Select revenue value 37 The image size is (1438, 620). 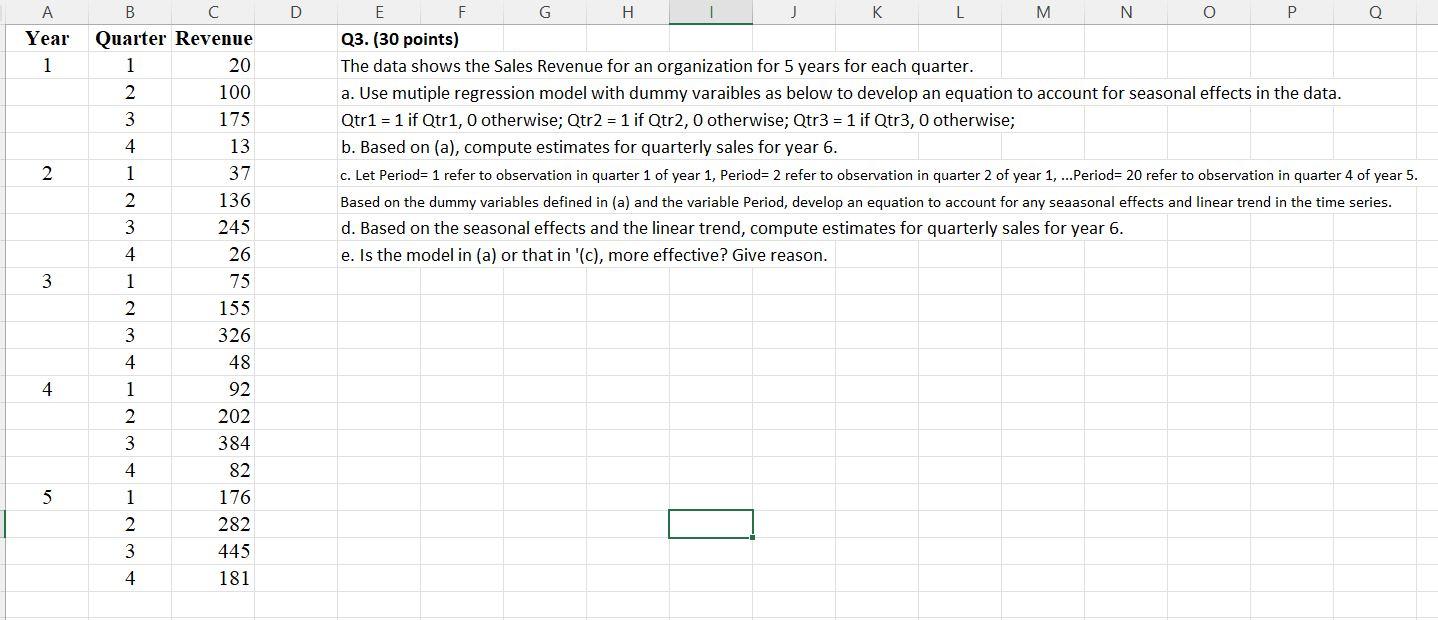(x=213, y=173)
